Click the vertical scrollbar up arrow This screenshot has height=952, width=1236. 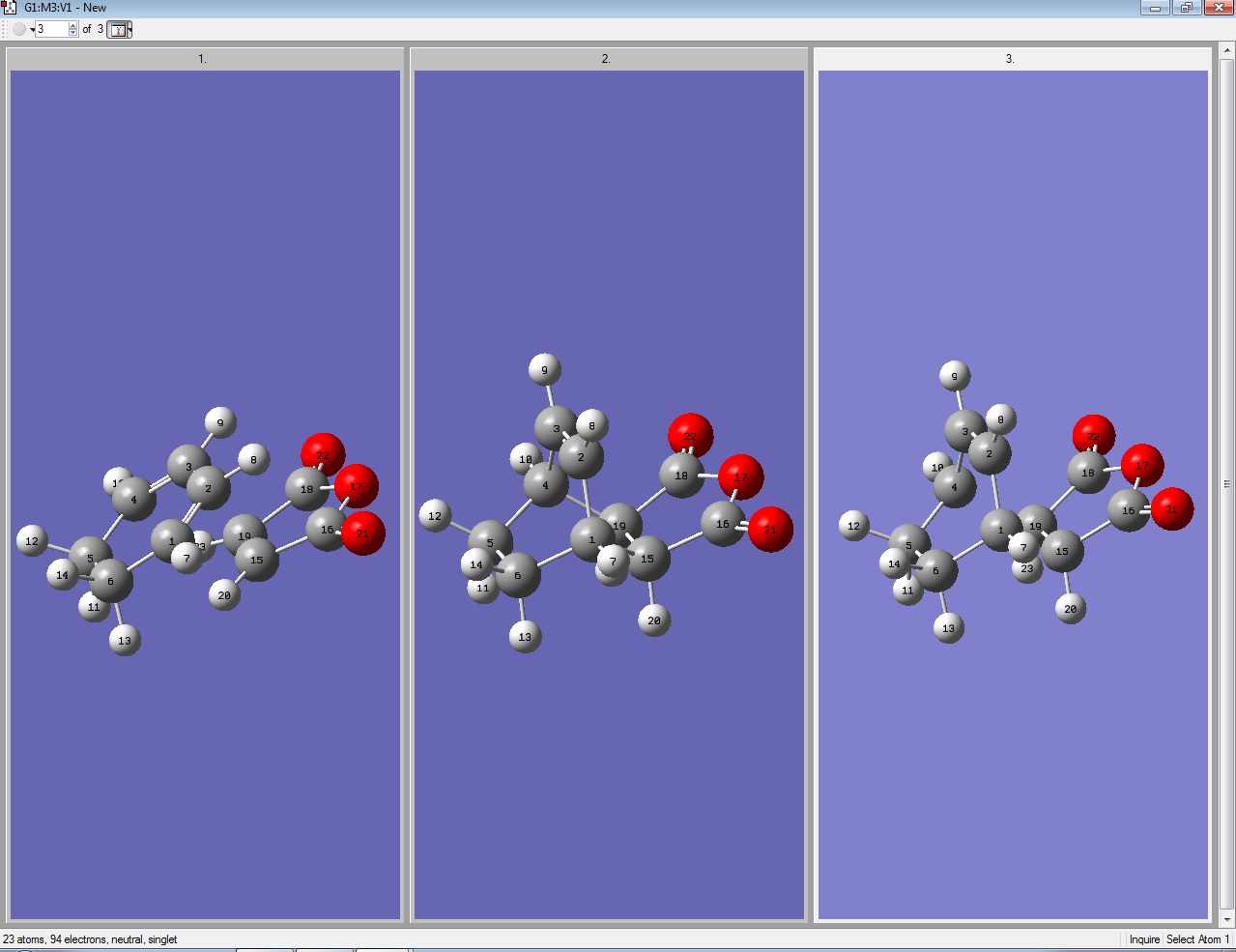pos(1227,51)
